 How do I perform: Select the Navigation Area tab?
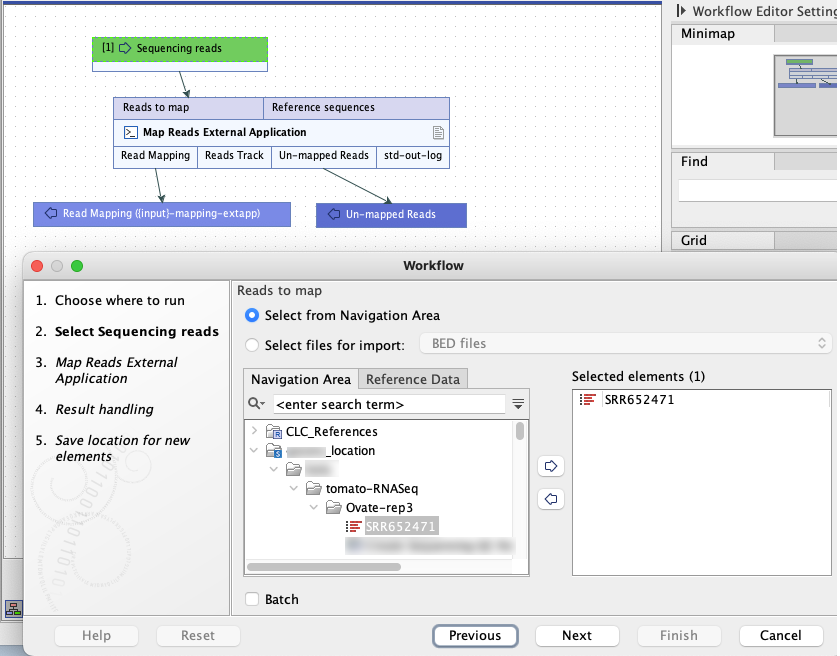tap(301, 379)
